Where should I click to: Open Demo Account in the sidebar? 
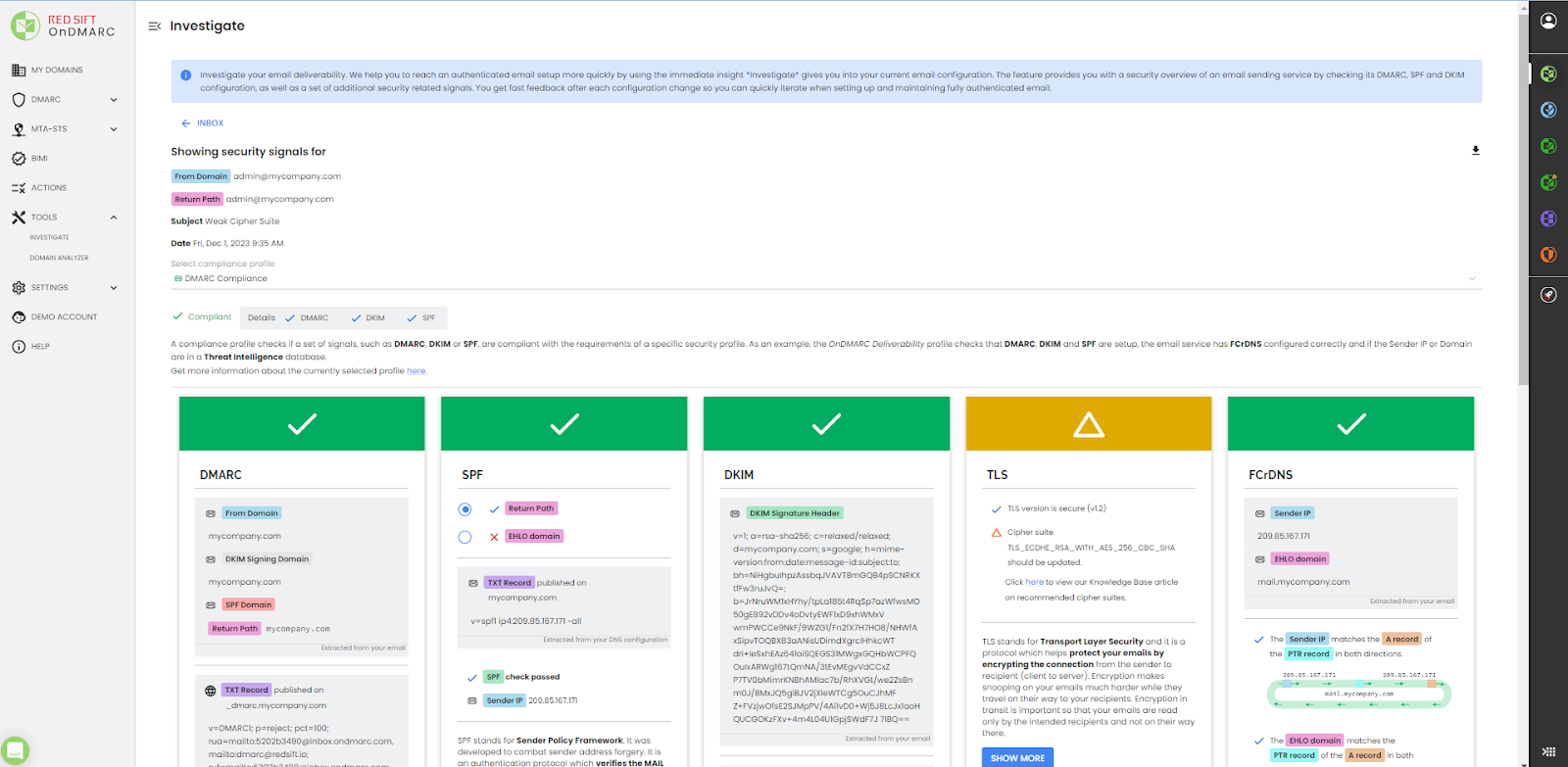coord(64,317)
